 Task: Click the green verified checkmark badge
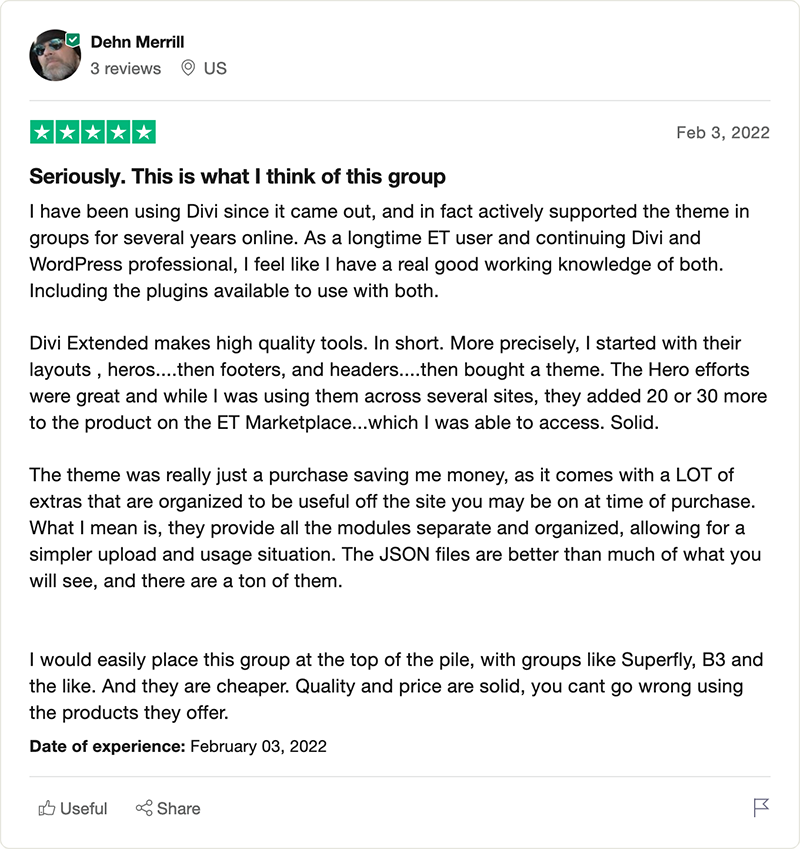(x=73, y=40)
